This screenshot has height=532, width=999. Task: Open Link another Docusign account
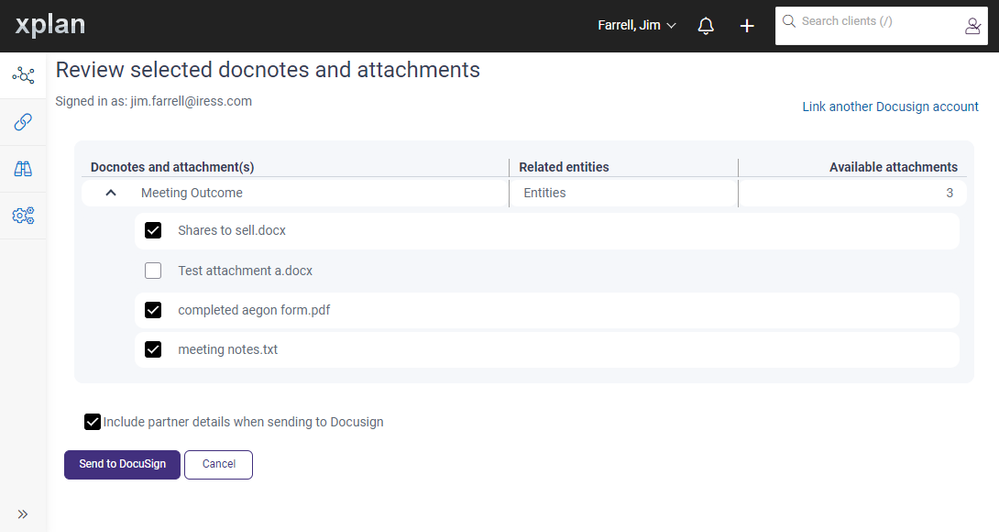(890, 106)
